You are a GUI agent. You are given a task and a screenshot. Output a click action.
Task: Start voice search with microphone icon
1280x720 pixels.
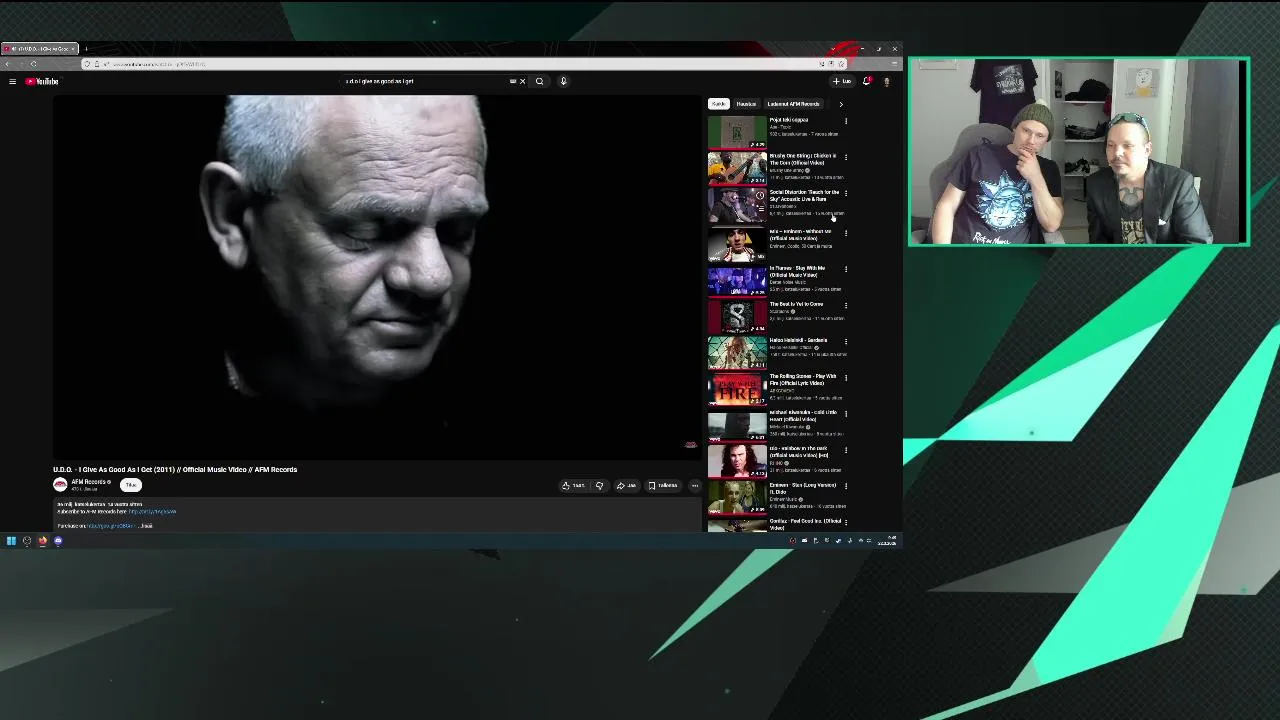pos(563,81)
